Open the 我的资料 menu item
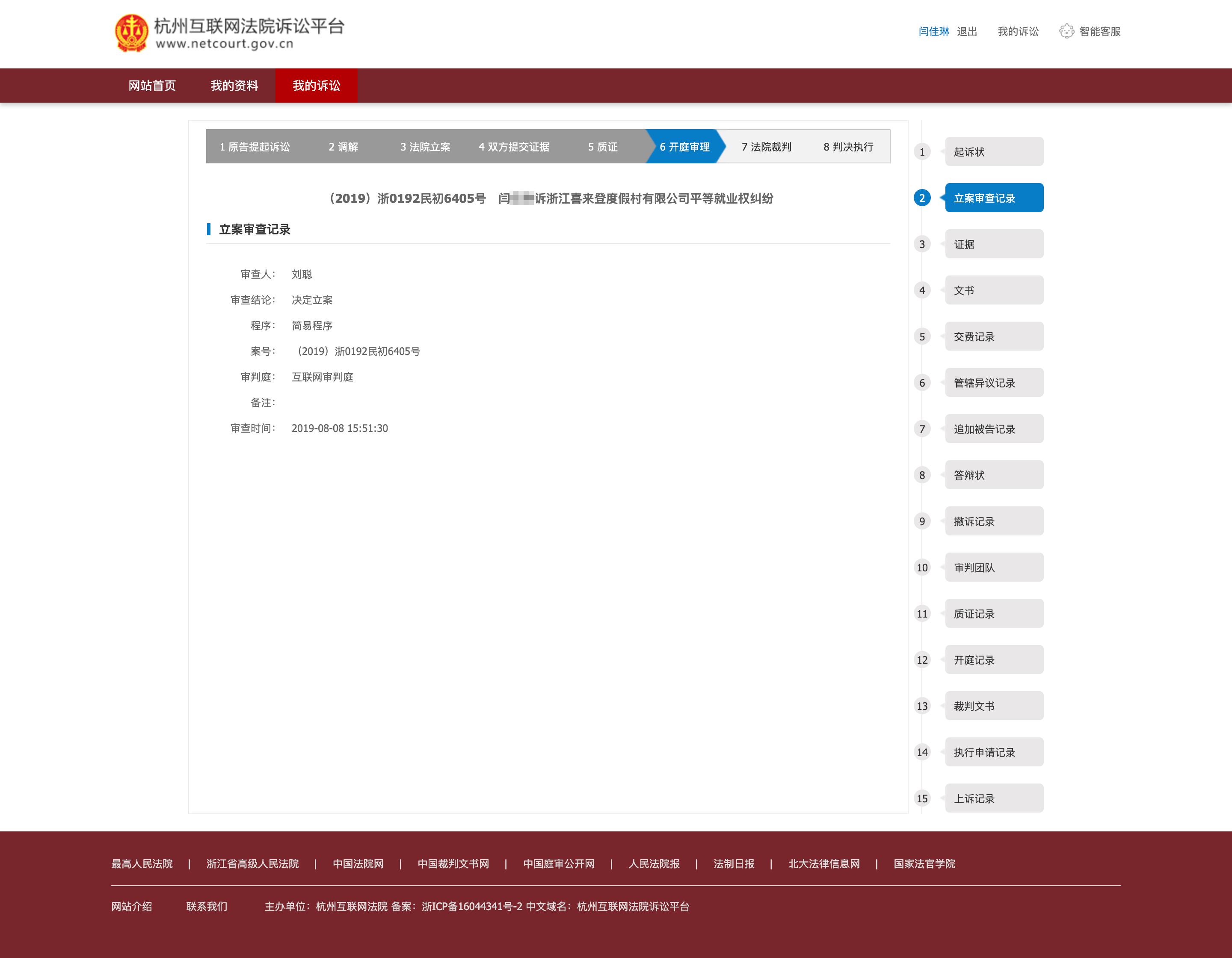1232x958 pixels. (234, 86)
